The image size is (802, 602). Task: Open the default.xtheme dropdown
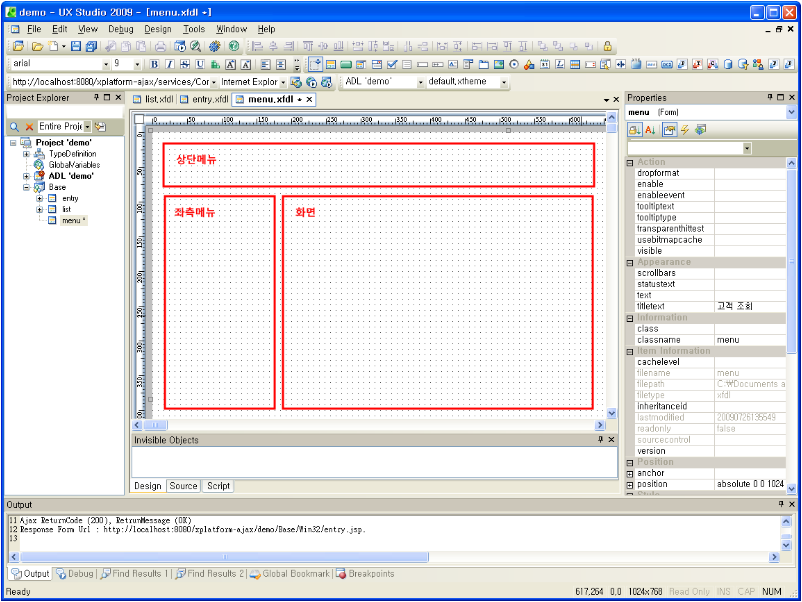(504, 82)
